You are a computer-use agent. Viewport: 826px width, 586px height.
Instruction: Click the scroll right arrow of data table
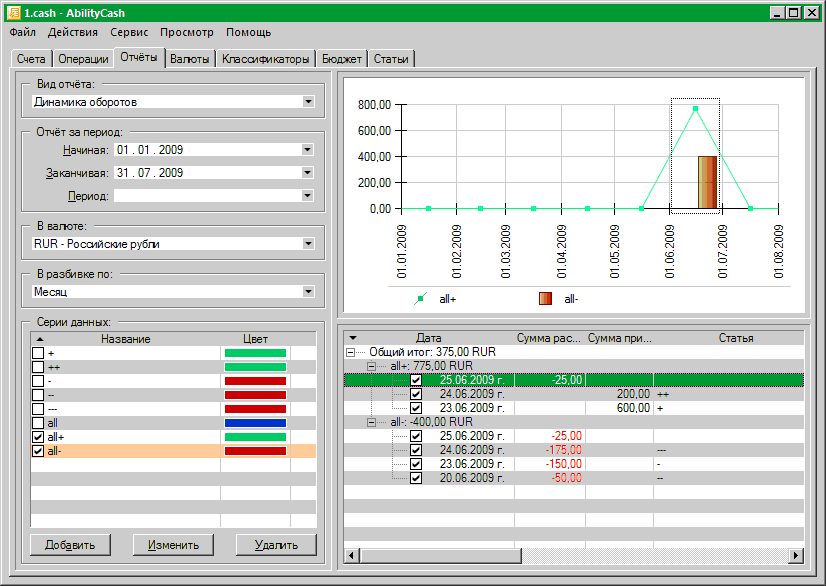tap(797, 555)
